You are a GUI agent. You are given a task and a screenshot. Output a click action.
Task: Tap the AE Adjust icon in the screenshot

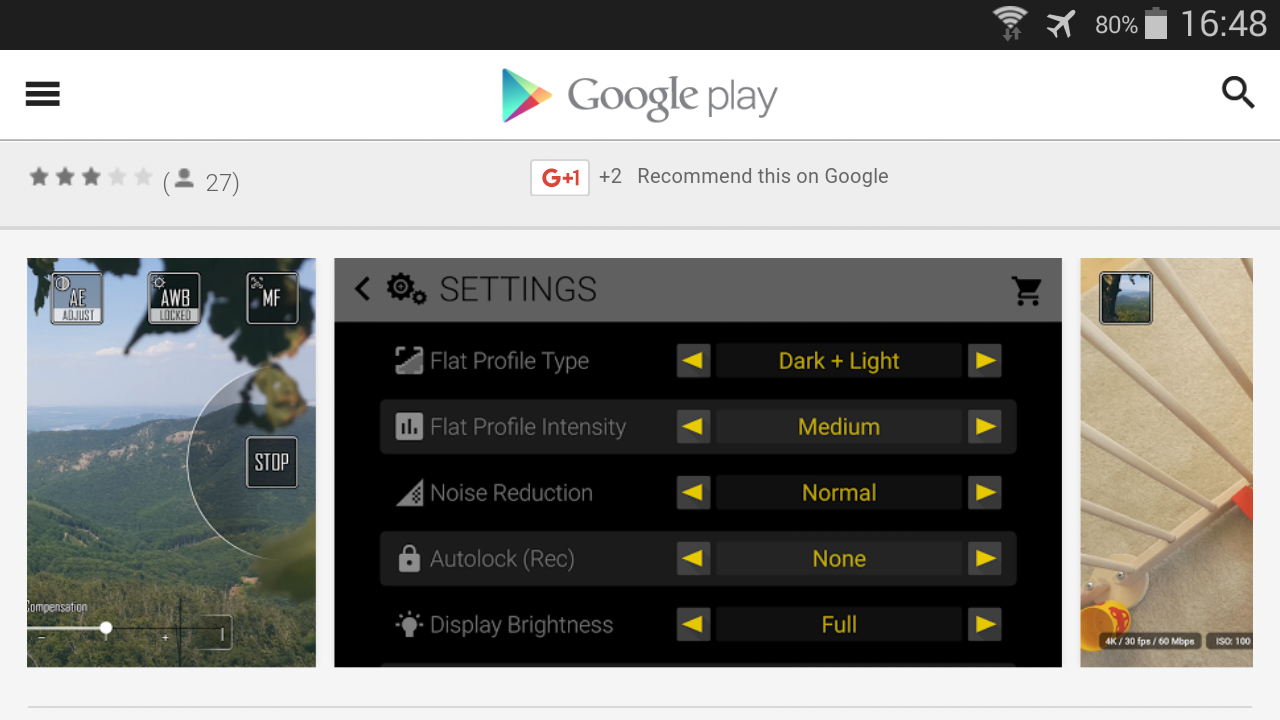coord(77,298)
